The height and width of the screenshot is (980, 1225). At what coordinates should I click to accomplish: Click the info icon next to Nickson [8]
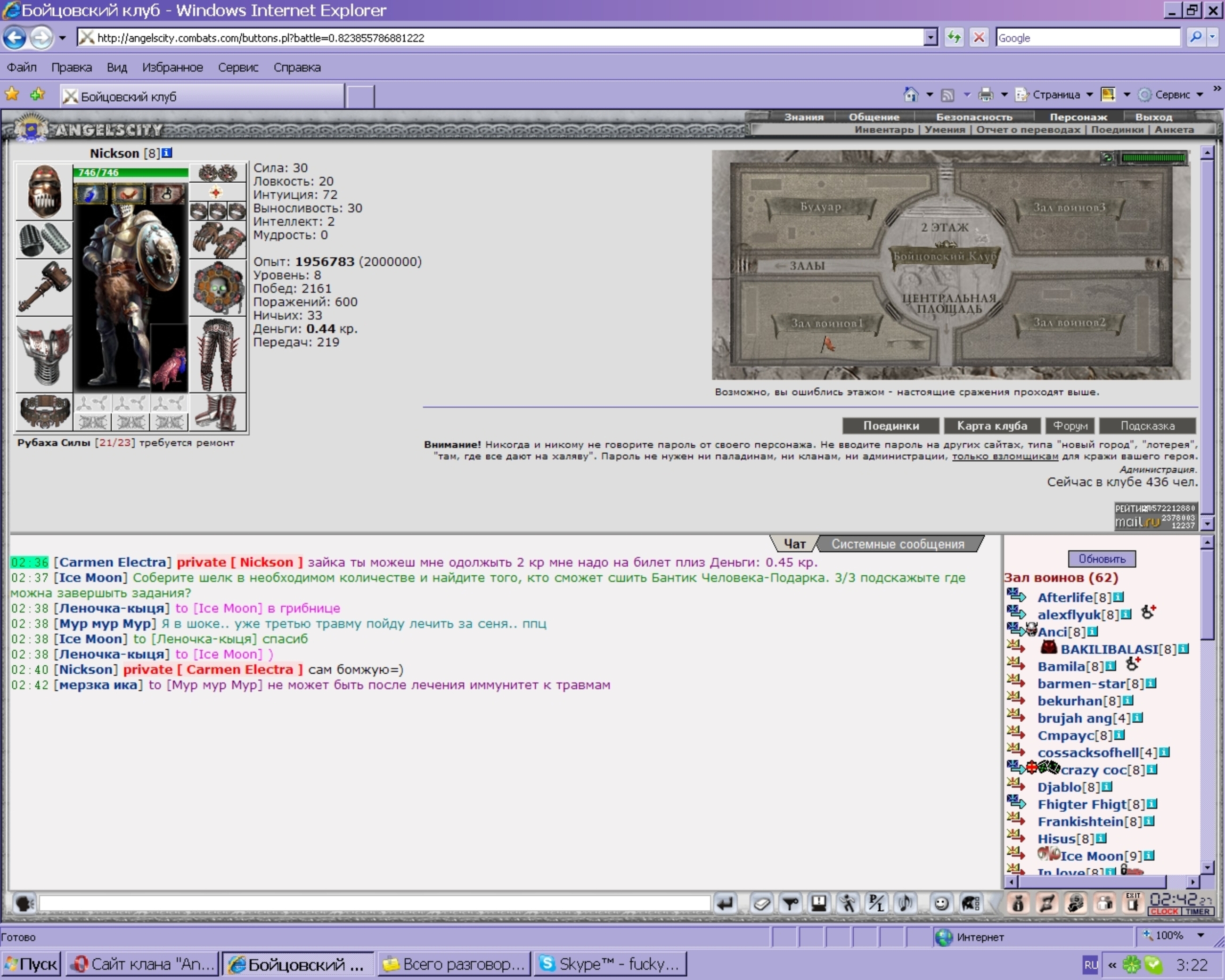(x=166, y=153)
